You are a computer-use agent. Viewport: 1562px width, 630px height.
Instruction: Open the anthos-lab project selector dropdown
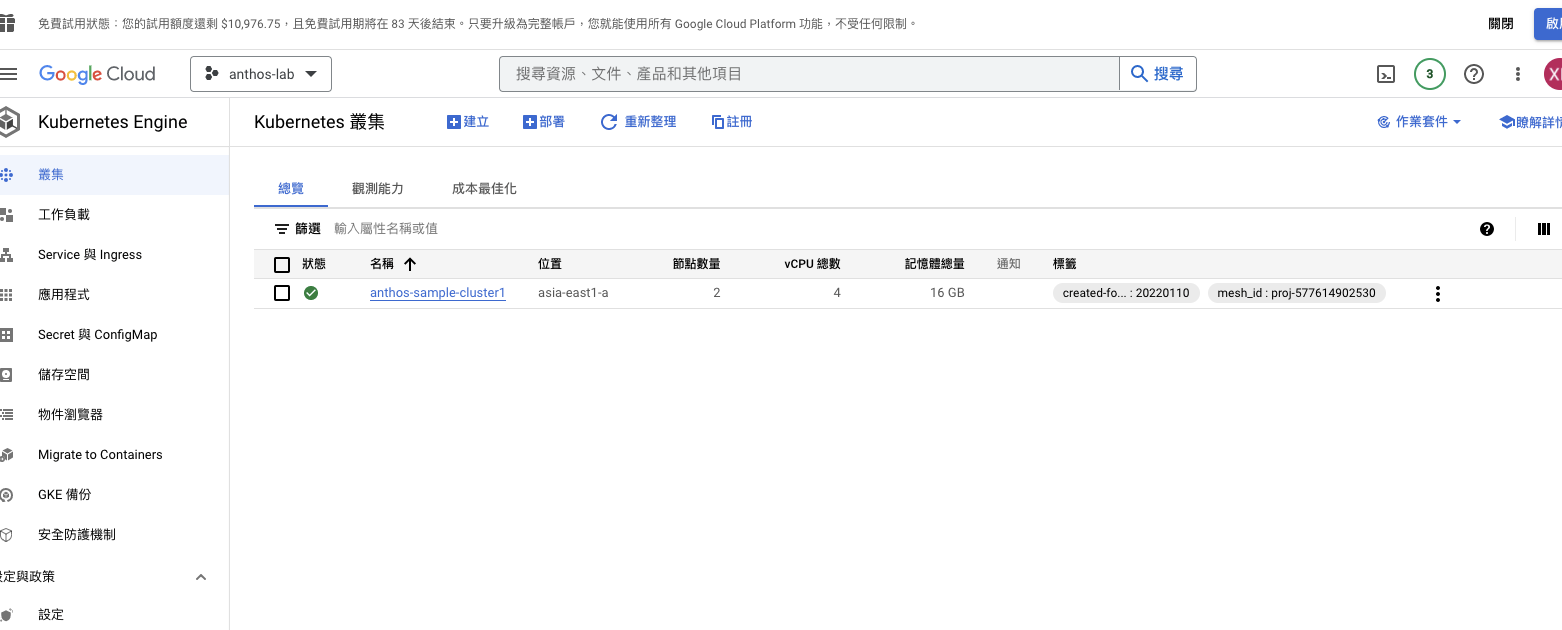[x=261, y=74]
